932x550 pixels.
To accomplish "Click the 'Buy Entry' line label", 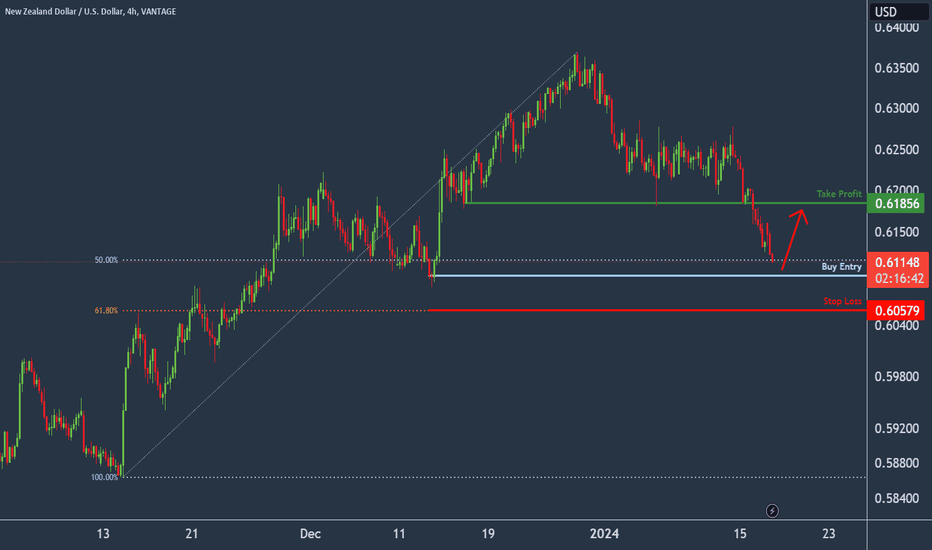I will (841, 266).
